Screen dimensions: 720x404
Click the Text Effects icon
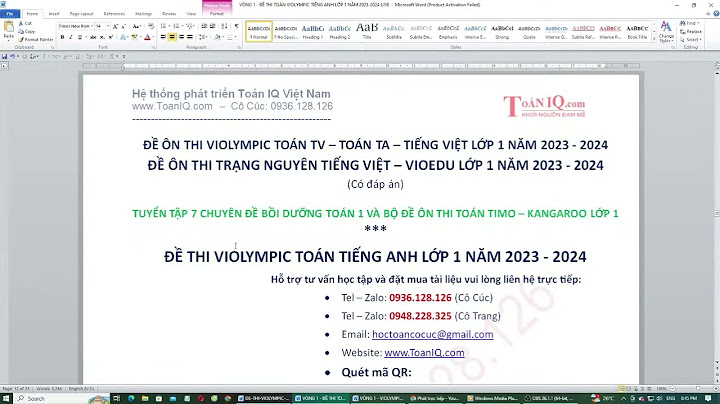pyautogui.click(x=124, y=37)
